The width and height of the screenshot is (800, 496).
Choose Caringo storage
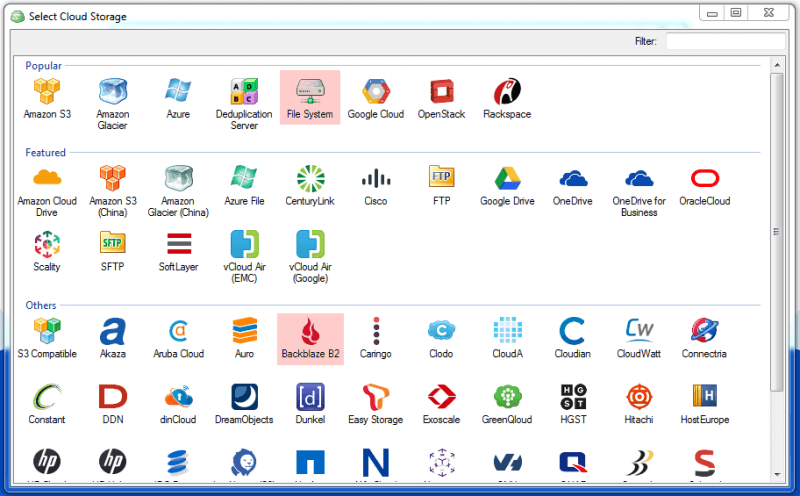376,338
